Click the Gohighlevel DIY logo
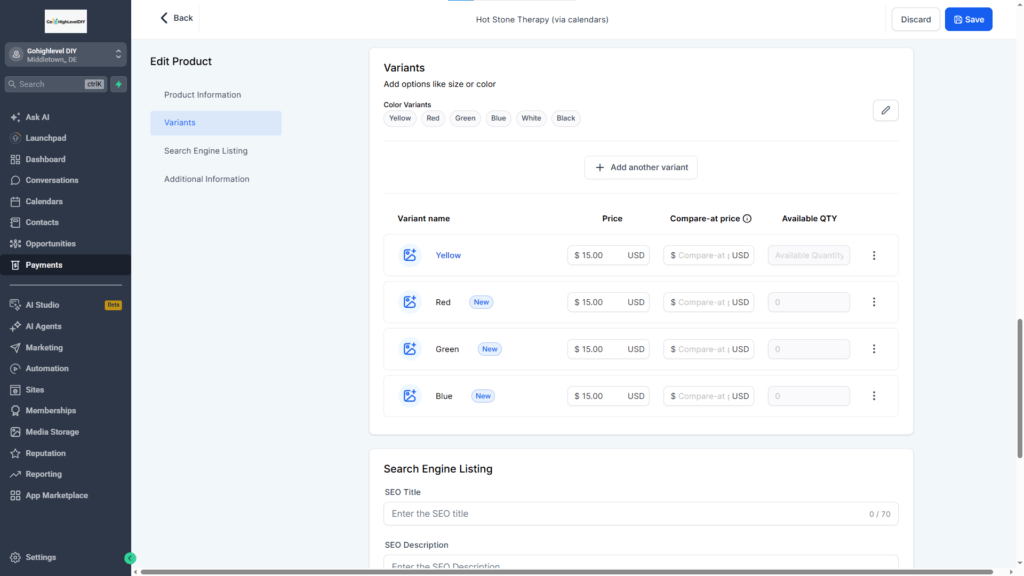The image size is (1024, 576). coord(65,22)
